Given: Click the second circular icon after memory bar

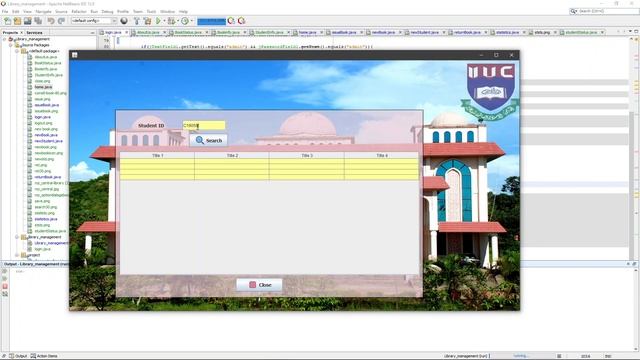Looking at the screenshot, I should pyautogui.click(x=241, y=21).
